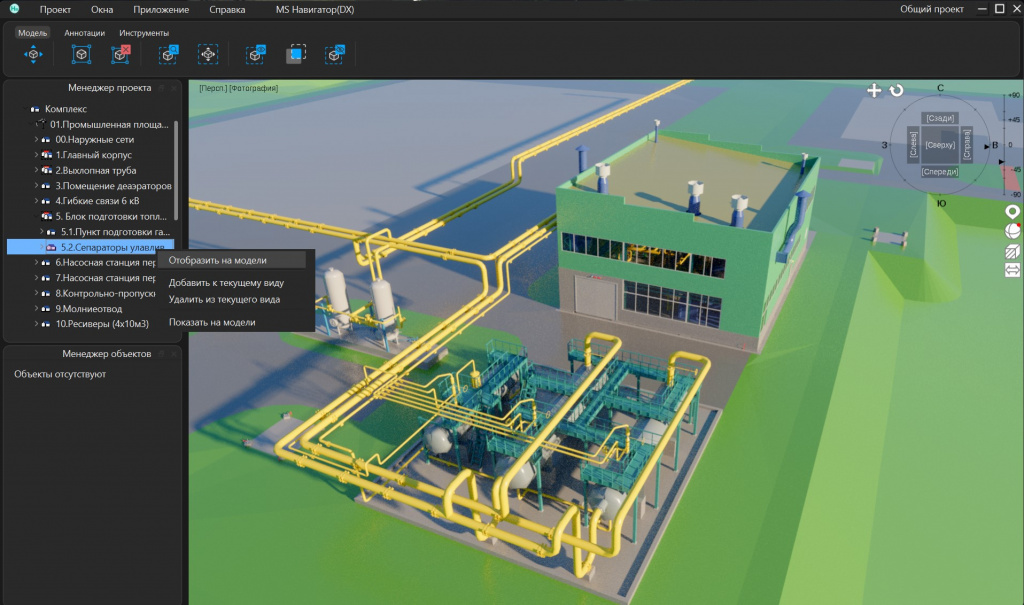The image size is (1024, 605).
Task: Click the cube icon with magnifier badge
Action: tap(168, 54)
